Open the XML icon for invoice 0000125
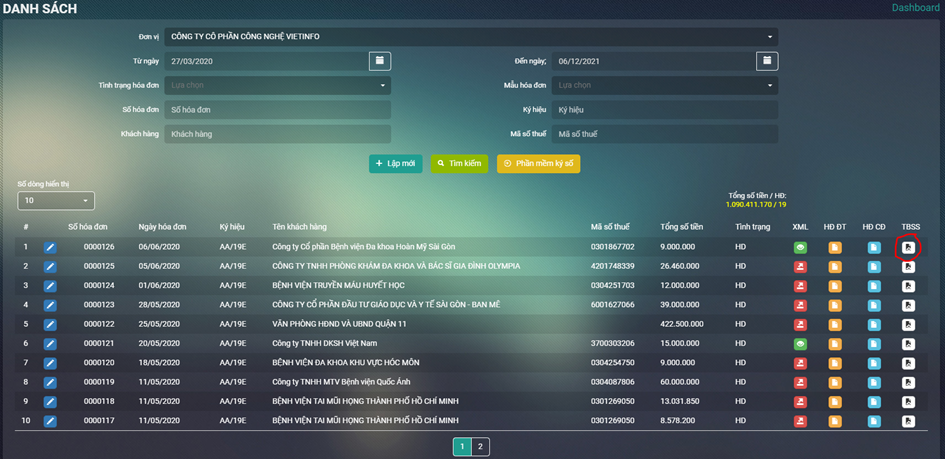The width and height of the screenshot is (945, 459). click(800, 267)
